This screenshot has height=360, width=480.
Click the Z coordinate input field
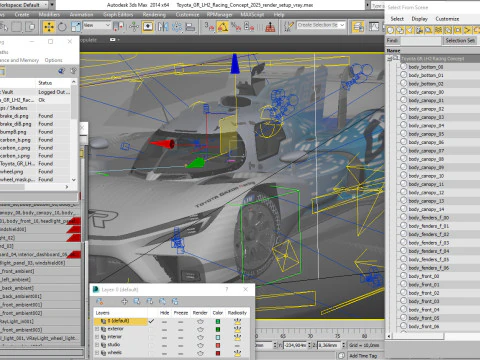click(x=328, y=345)
